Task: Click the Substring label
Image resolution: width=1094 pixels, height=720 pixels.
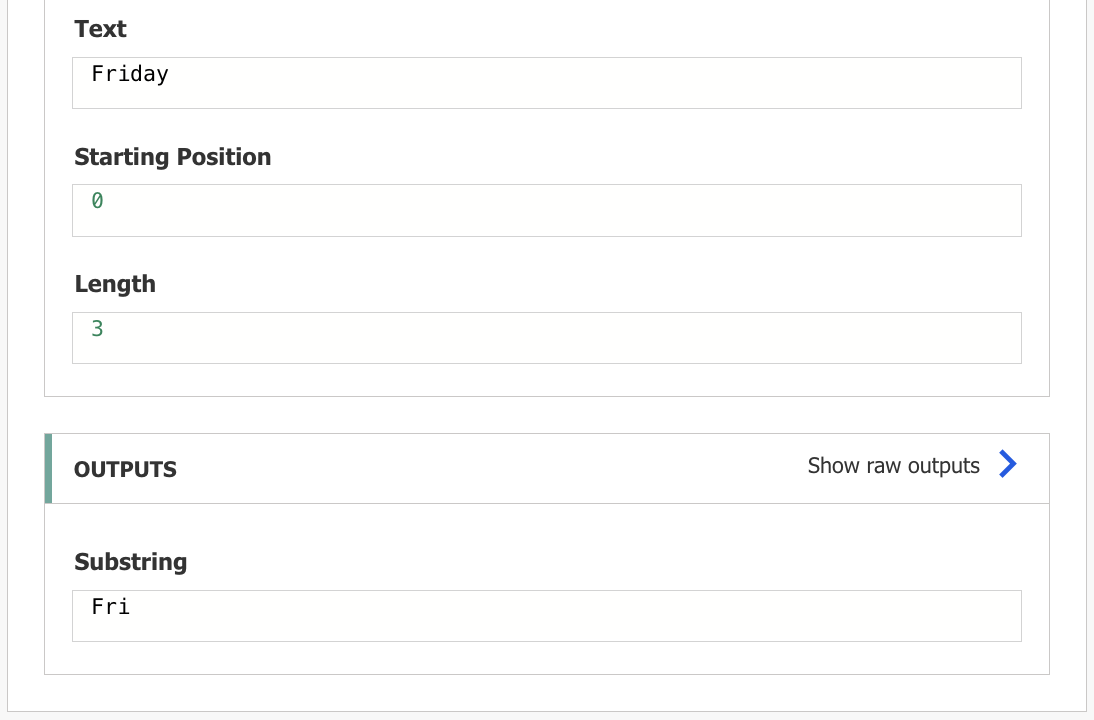Action: 130,562
